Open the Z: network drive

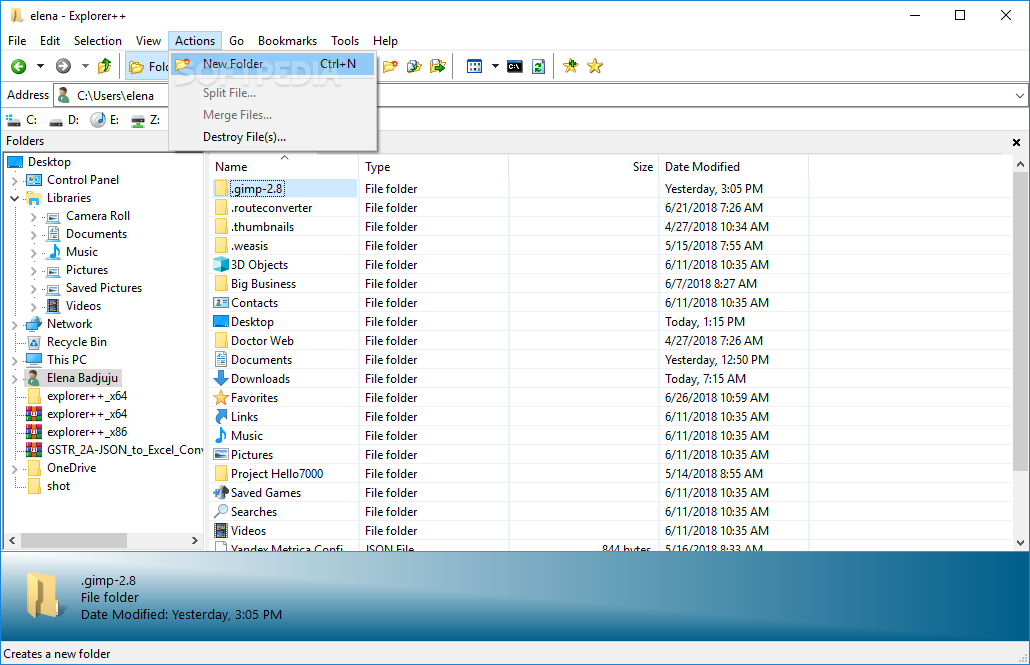point(146,120)
